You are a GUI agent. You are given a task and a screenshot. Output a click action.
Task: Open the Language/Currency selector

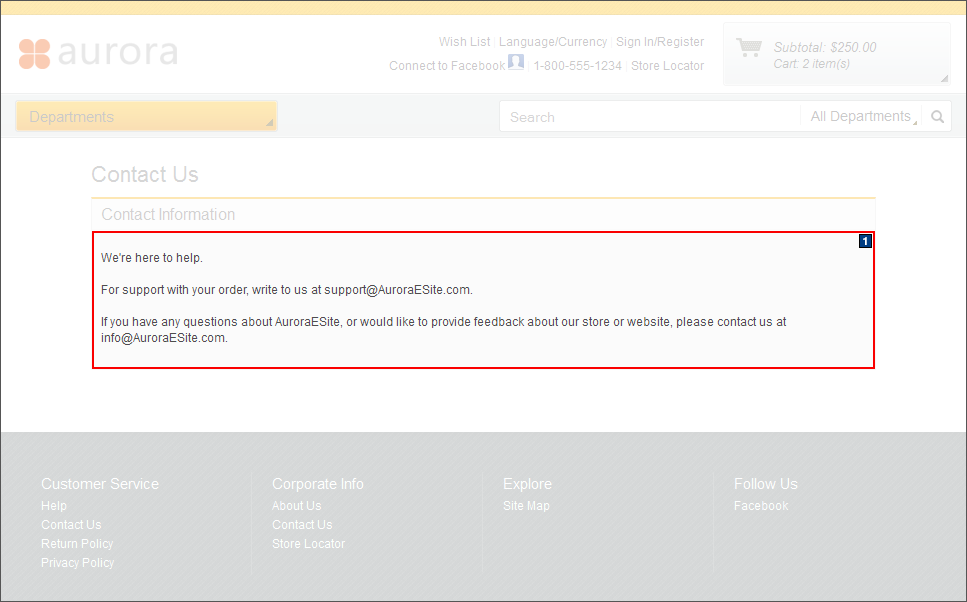coord(553,42)
